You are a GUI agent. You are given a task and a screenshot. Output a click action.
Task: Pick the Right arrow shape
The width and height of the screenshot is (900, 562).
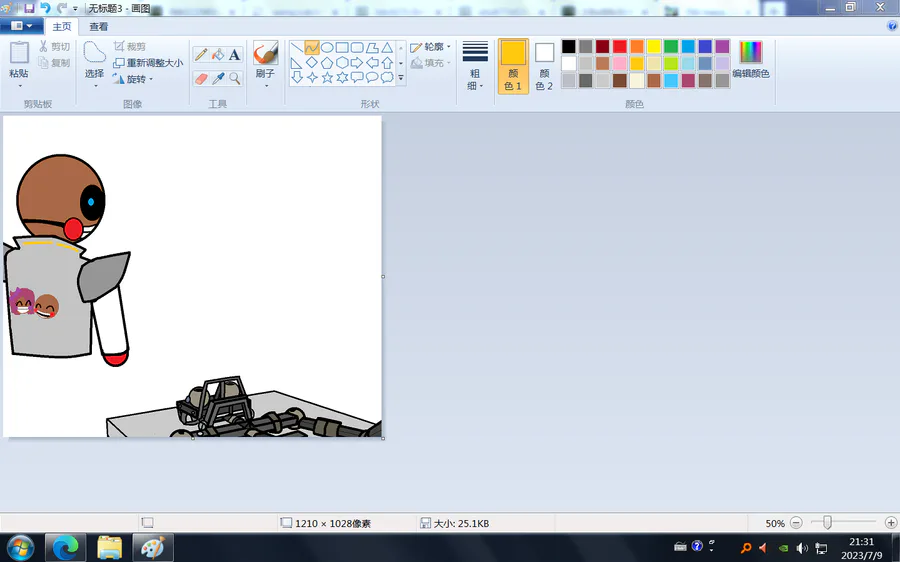click(357, 63)
